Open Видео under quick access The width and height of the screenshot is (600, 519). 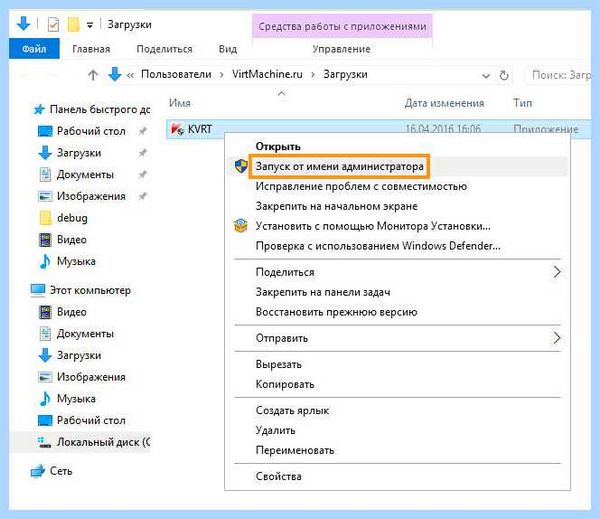(72, 240)
